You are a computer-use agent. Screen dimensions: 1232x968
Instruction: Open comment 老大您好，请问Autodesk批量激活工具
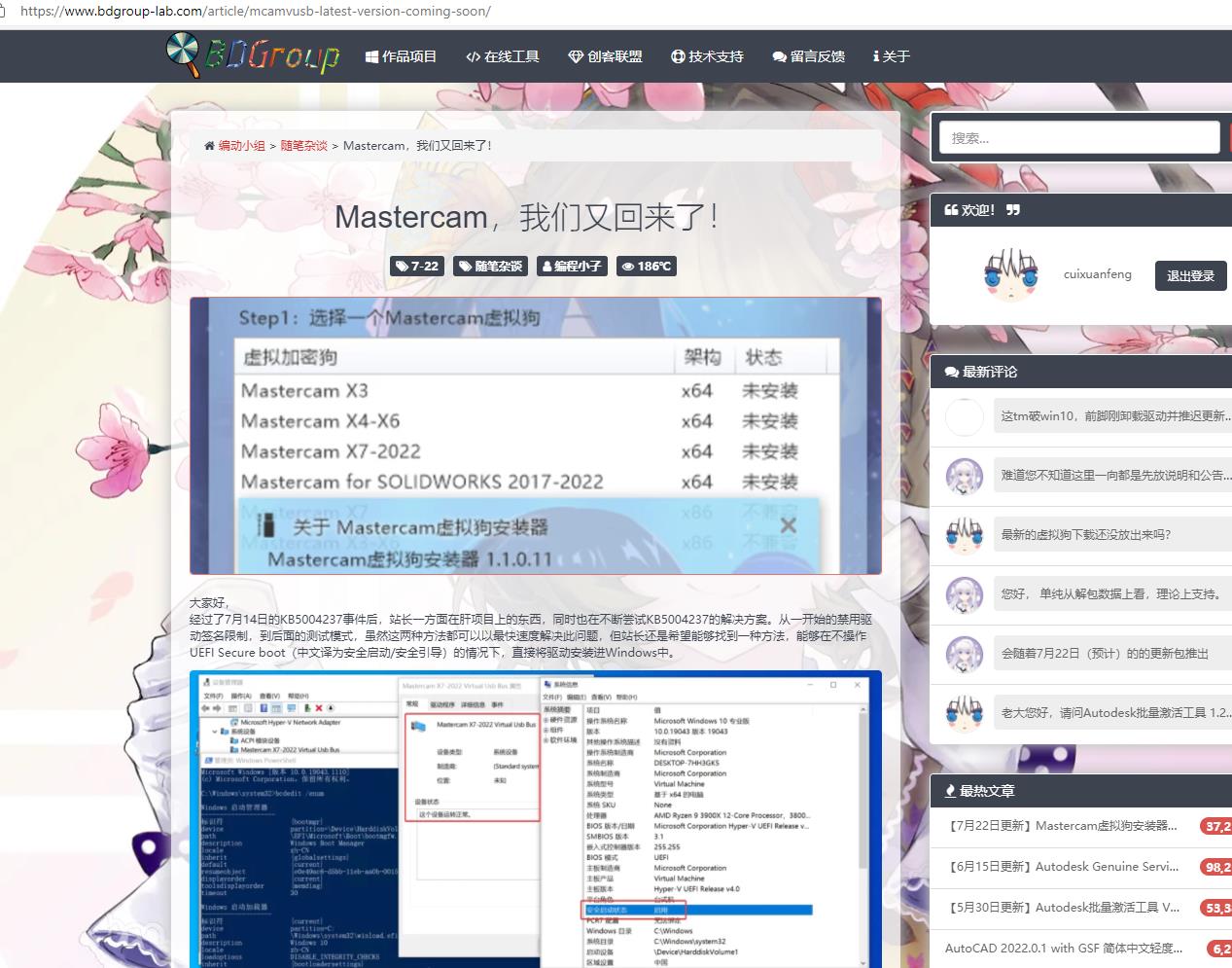click(1112, 713)
